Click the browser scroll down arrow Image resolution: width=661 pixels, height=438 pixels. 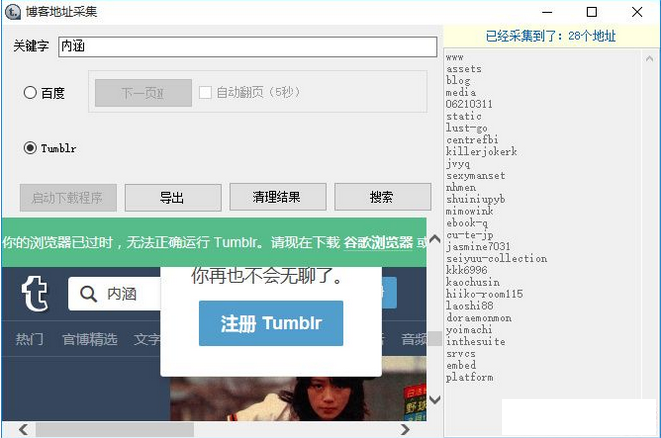pyautogui.click(x=434, y=400)
